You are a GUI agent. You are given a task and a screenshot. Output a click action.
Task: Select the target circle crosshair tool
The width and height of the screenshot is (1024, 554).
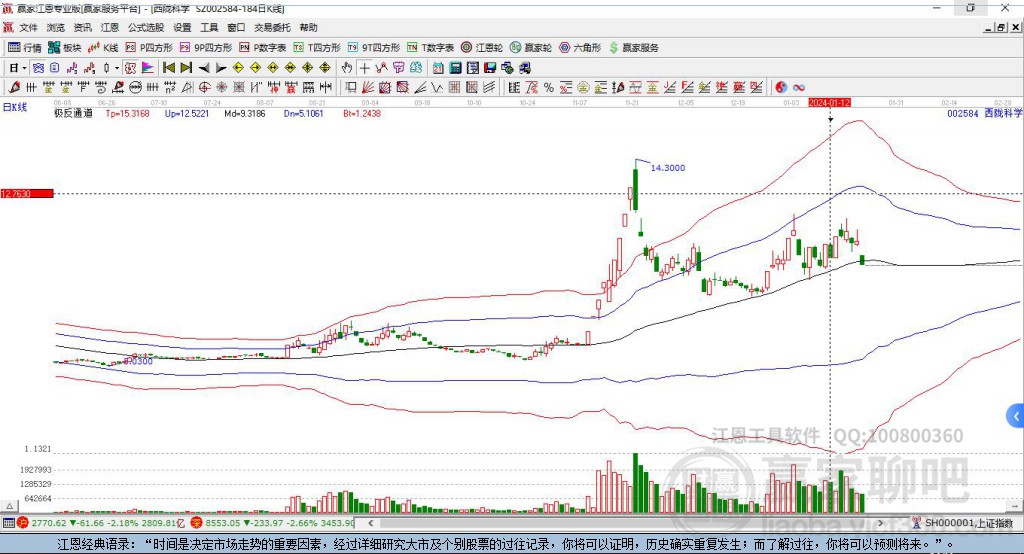point(204,87)
